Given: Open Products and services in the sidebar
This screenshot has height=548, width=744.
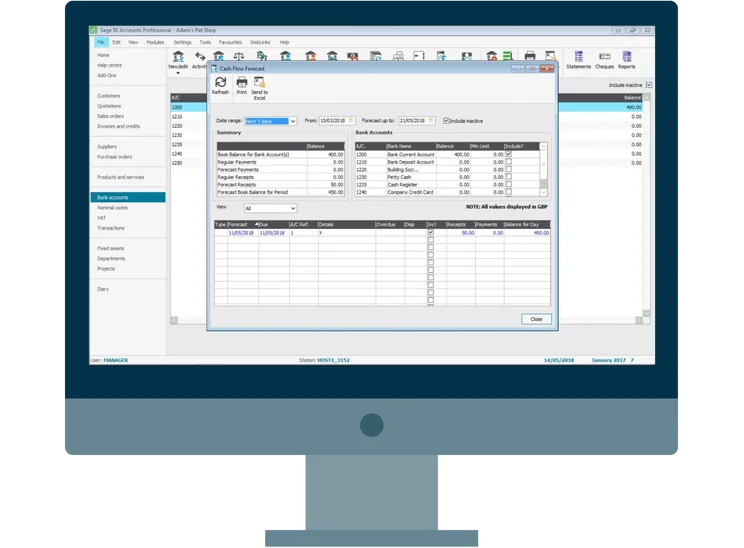Looking at the screenshot, I should pos(121,177).
